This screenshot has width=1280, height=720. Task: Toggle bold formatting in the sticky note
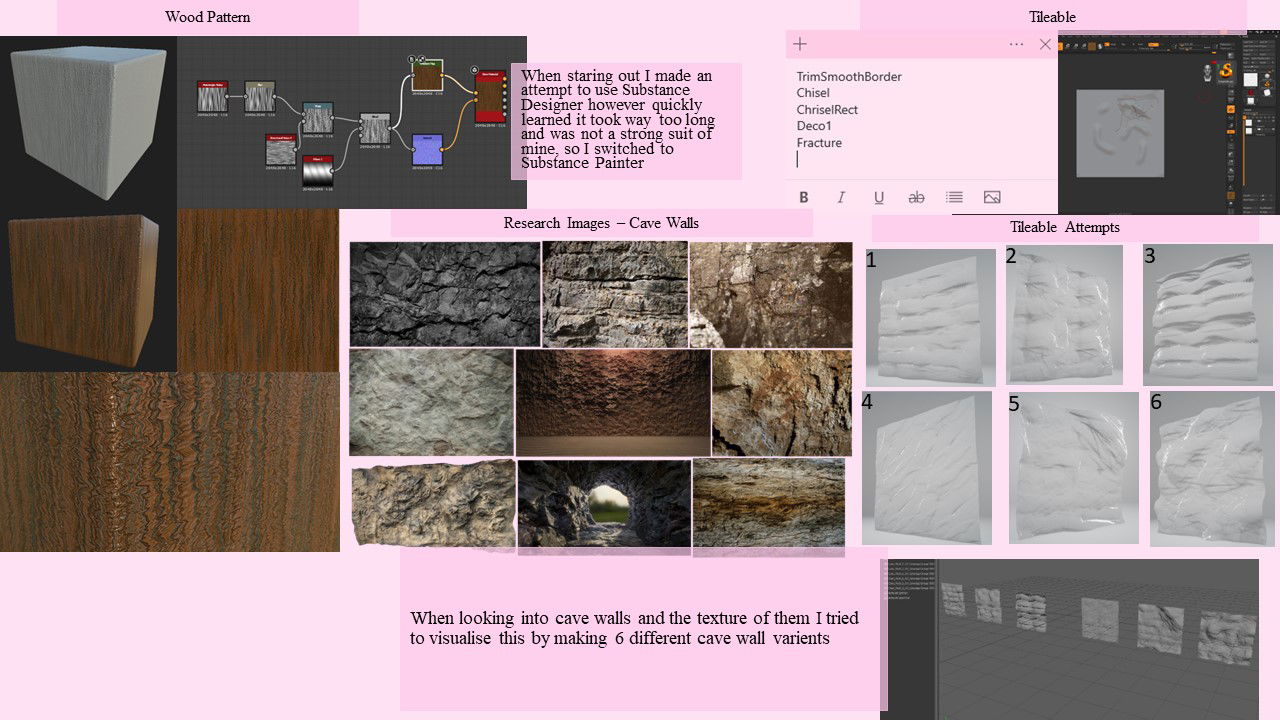point(803,197)
